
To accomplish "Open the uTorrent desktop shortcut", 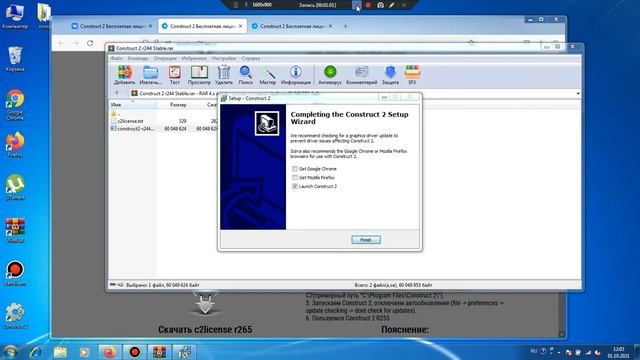I will click(x=15, y=187).
